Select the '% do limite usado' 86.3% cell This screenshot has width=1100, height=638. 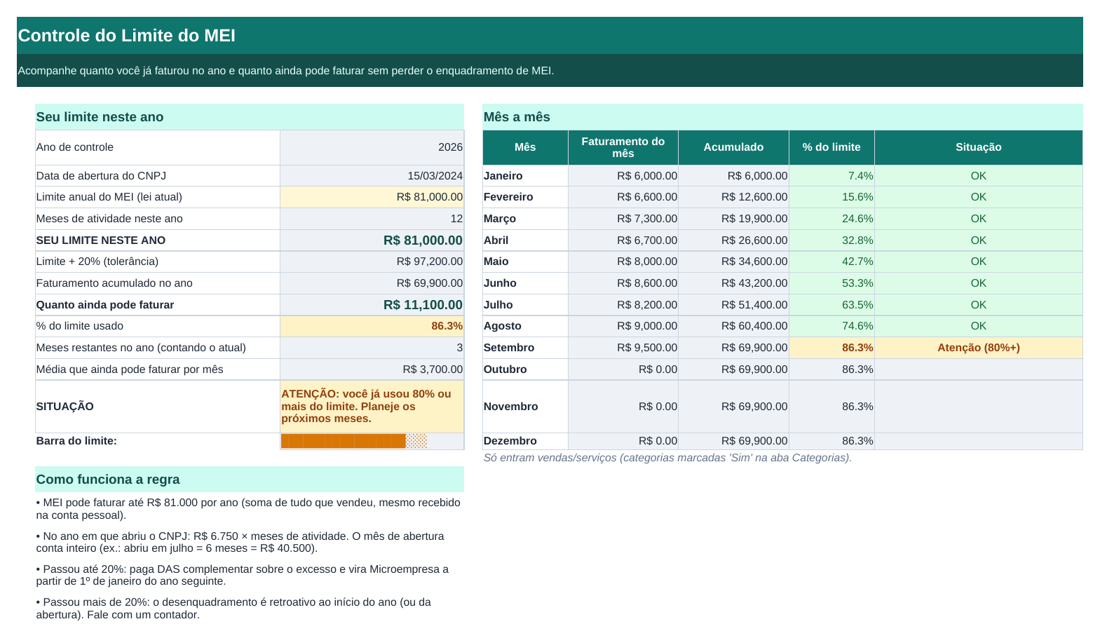372,326
